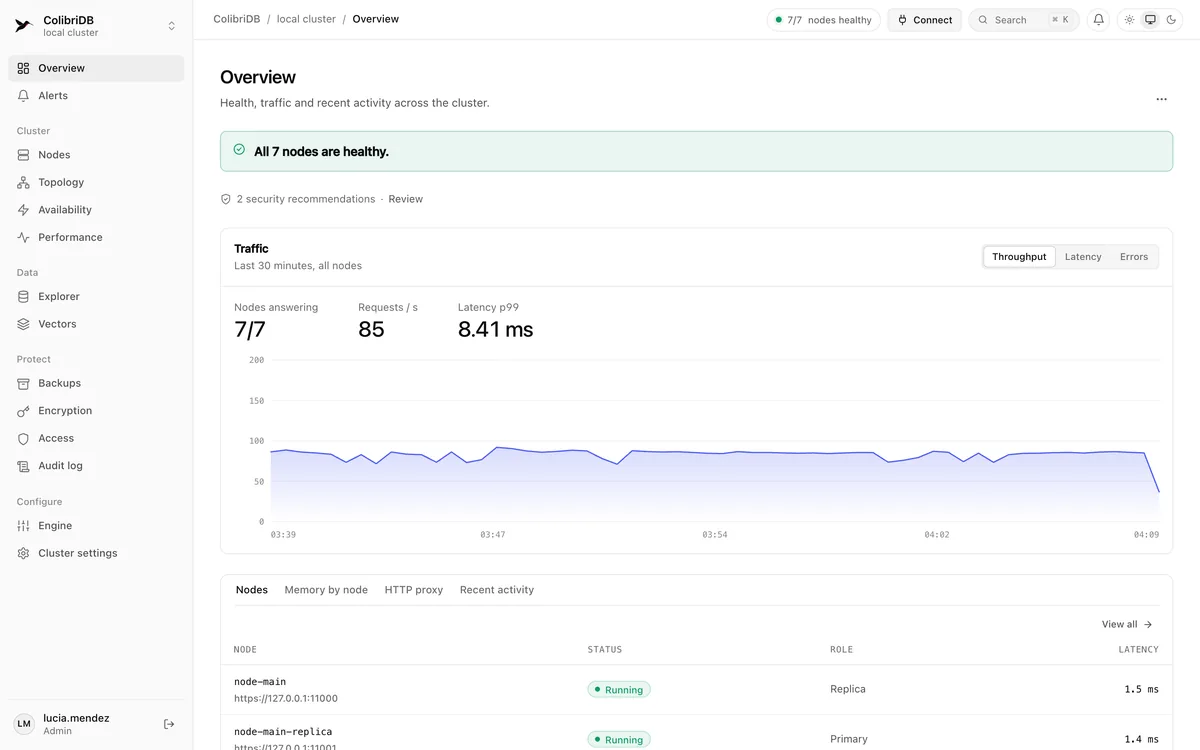
Task: Click the 1.5 ms latency value
Action: tap(1141, 689)
